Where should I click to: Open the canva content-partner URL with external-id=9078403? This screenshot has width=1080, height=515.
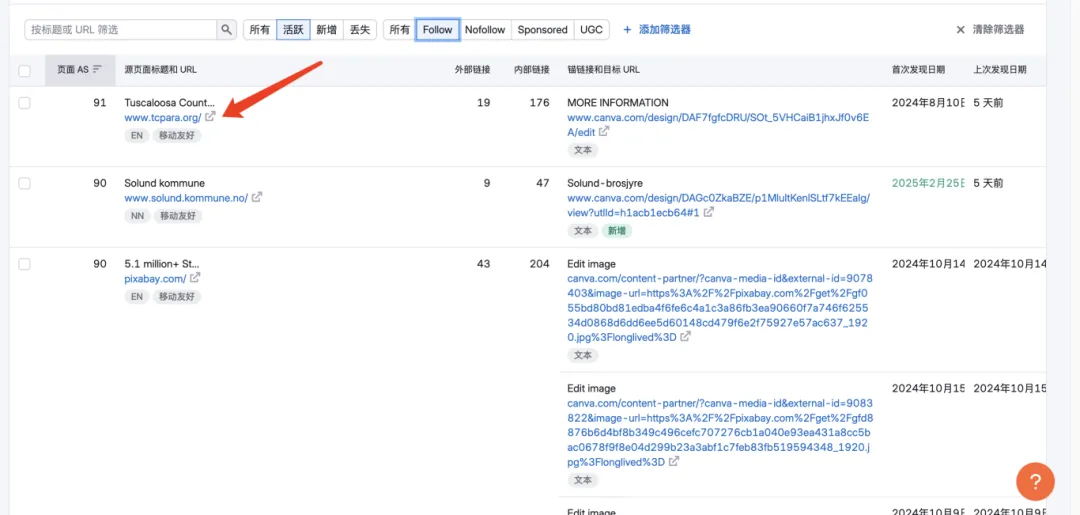[x=720, y=308]
